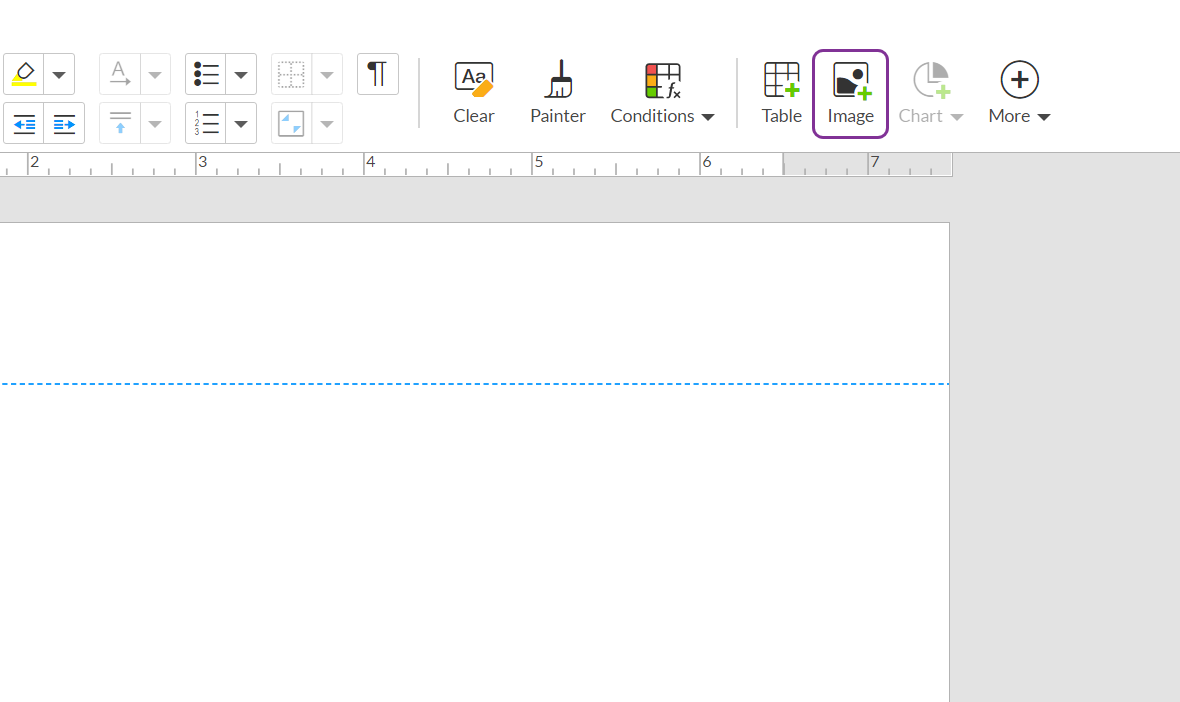
Task: Toggle paragraph formatting marks
Action: pyautogui.click(x=377, y=74)
